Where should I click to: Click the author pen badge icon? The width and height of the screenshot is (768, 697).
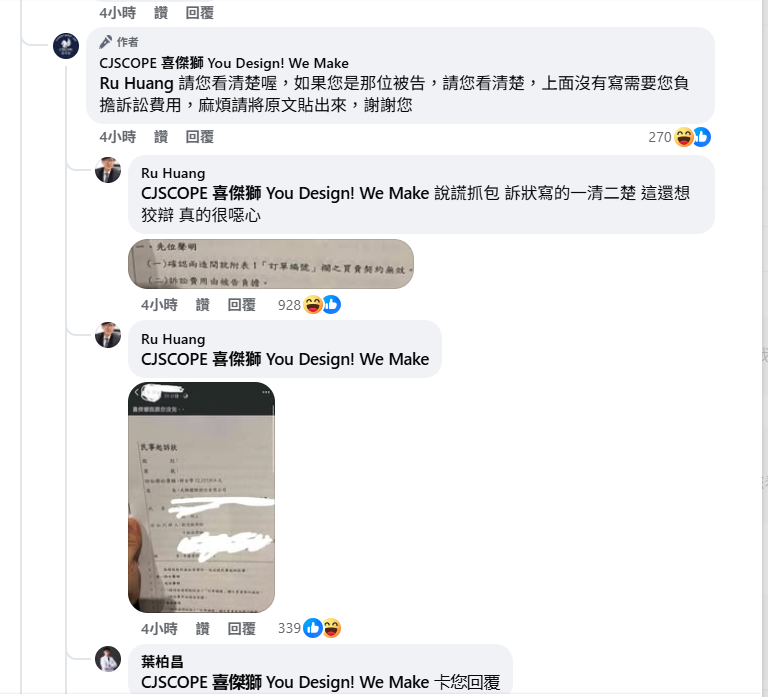(105, 42)
